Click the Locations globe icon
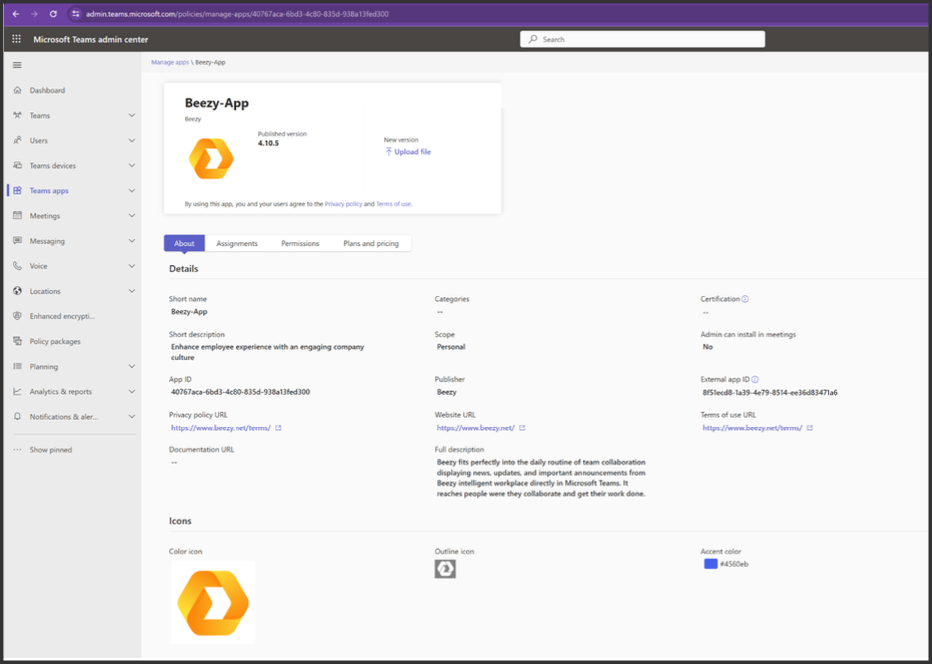This screenshot has height=664, width=932. [x=17, y=291]
